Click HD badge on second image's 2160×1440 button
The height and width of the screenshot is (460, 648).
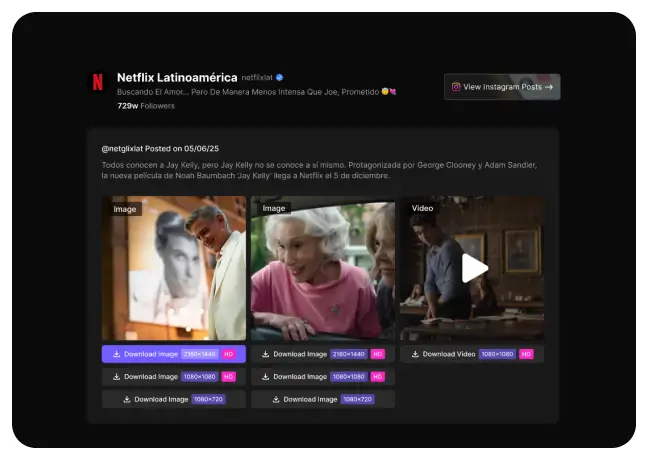[378, 354]
